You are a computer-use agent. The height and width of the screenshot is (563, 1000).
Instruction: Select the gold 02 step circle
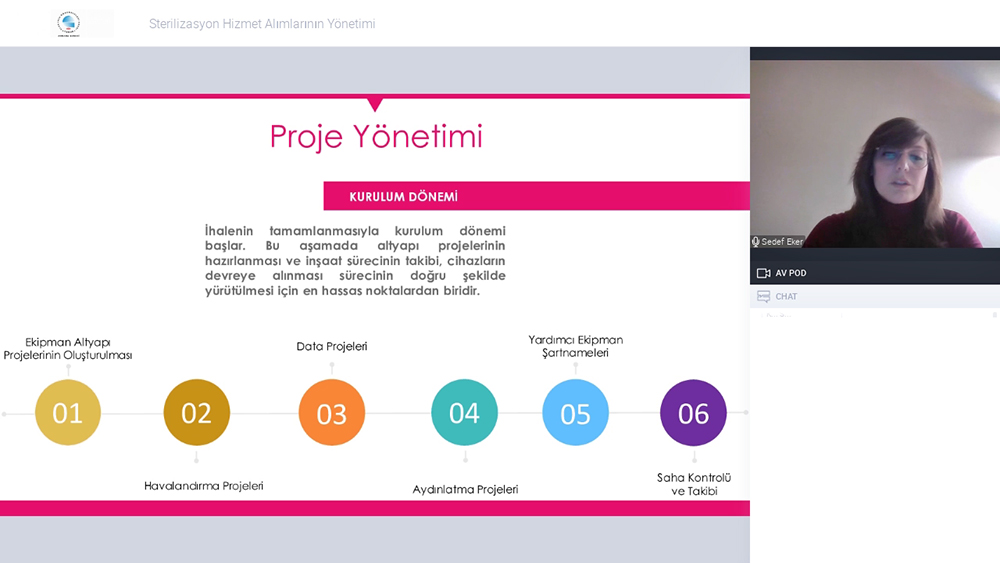196,413
